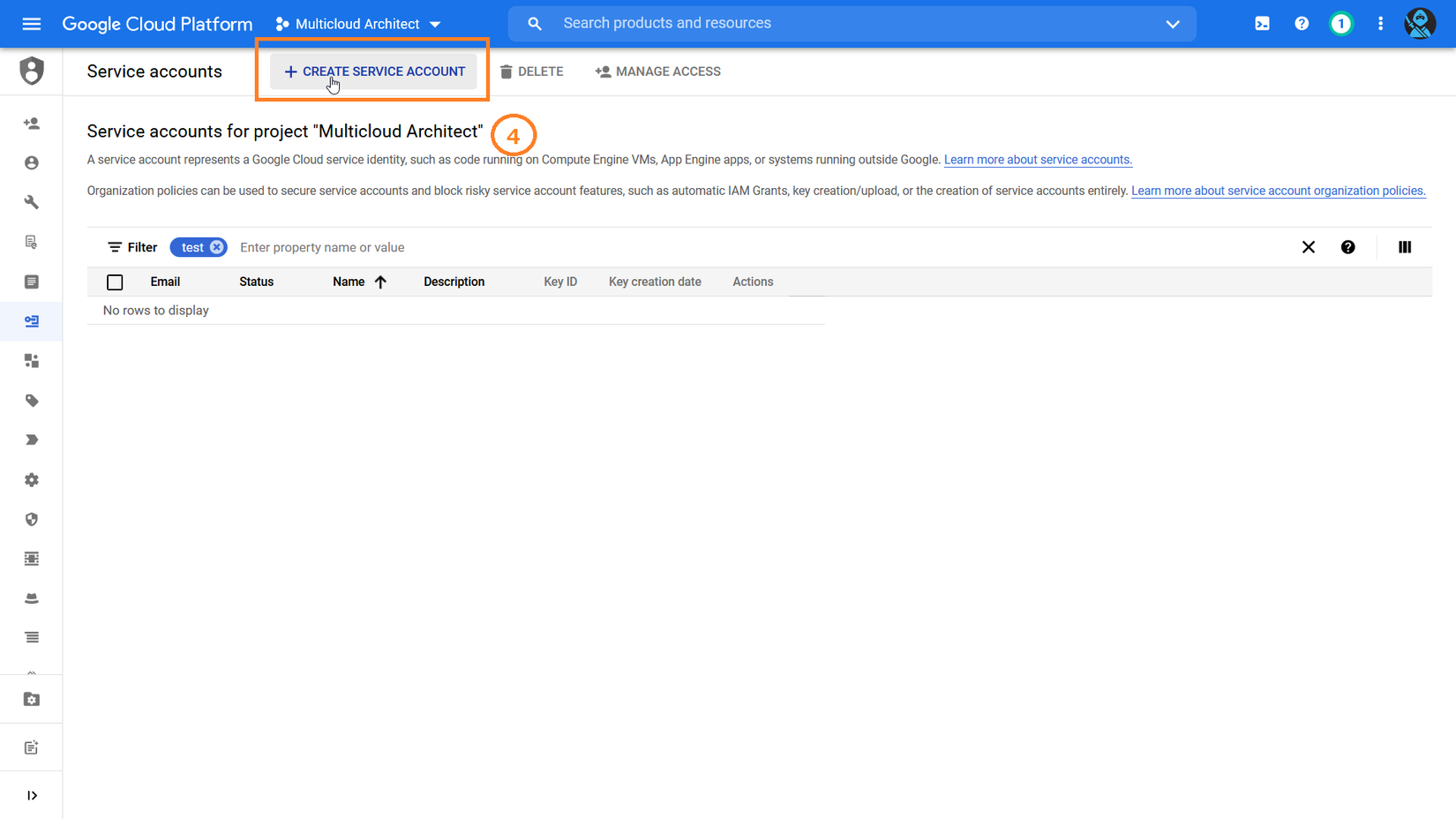1456x819 pixels.
Task: Open Identity-Aware Proxy sidebar icon
Action: point(32,559)
